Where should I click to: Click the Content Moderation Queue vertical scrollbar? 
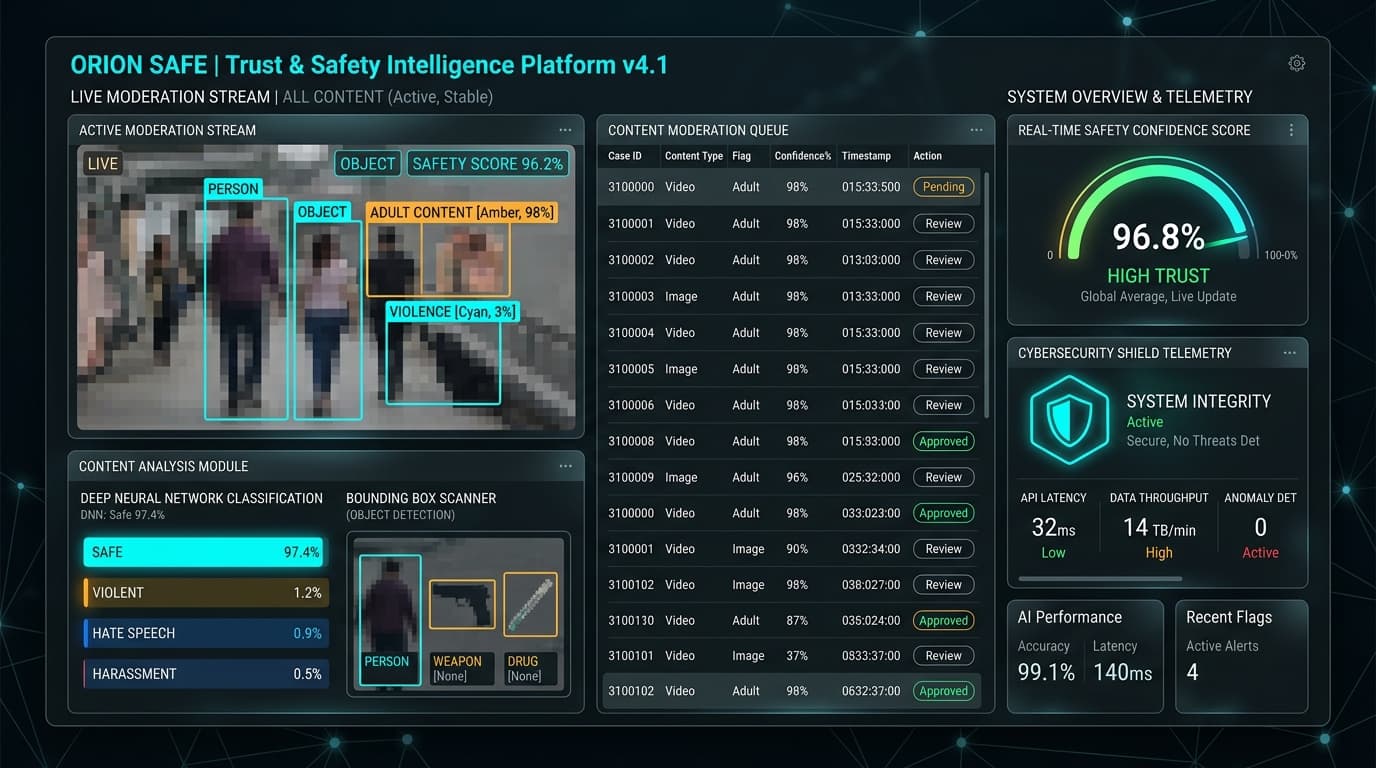click(x=987, y=295)
